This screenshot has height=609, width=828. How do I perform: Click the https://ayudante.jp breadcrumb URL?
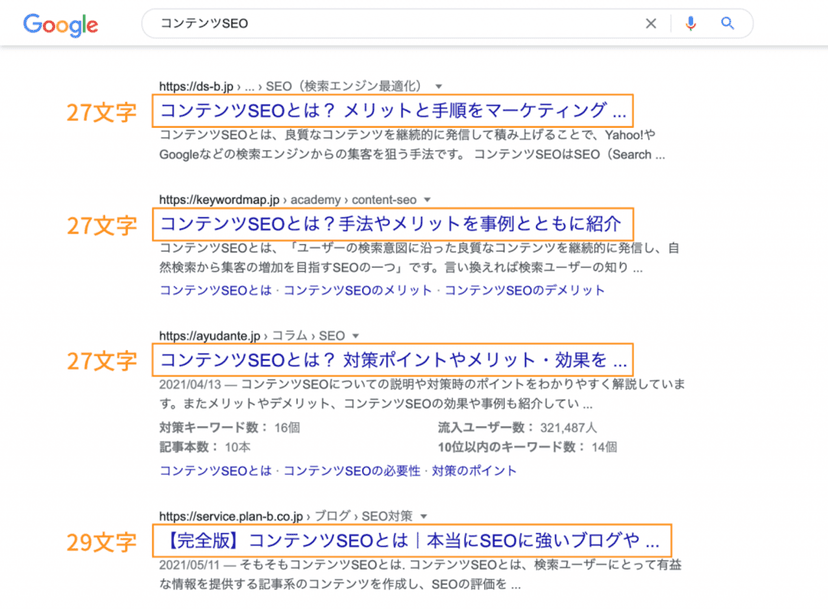tap(210, 336)
